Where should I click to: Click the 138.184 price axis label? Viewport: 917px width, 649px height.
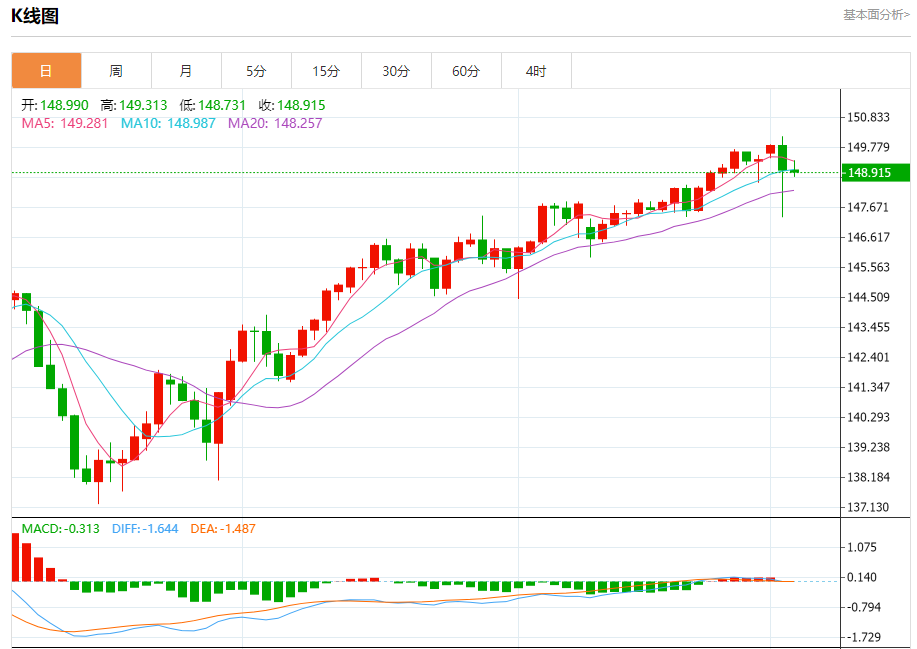click(868, 477)
